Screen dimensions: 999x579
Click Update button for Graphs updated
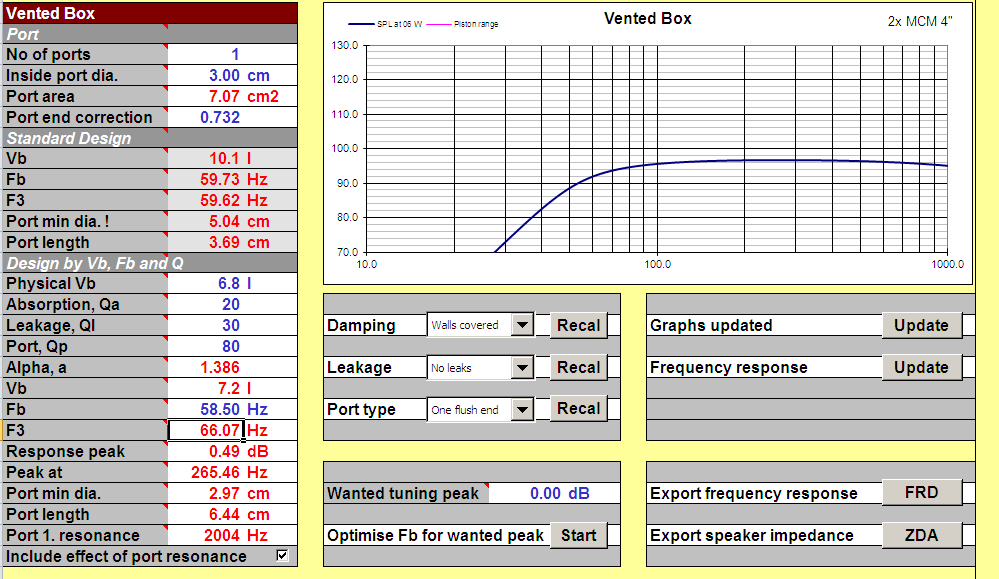(x=921, y=325)
